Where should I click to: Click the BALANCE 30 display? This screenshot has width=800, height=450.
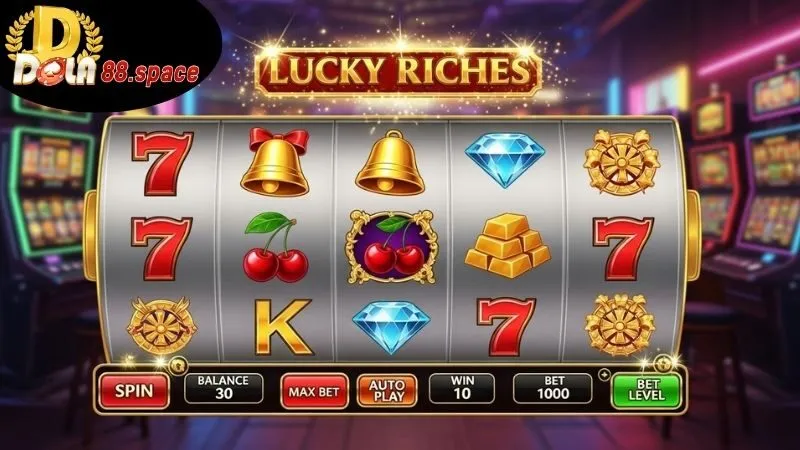223,388
